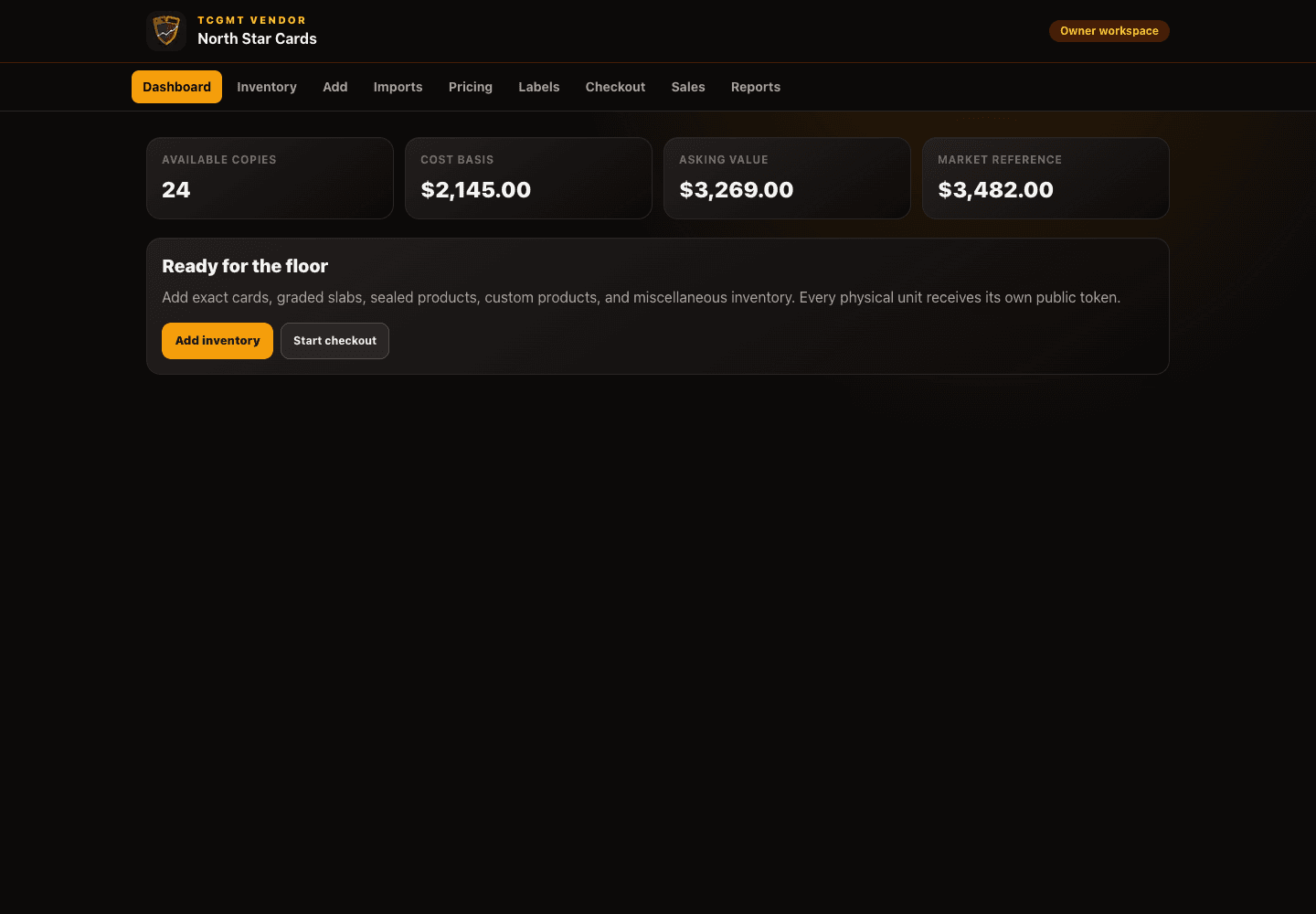Click the COST BASIS label
Viewport: 1316px width, 914px height.
click(457, 160)
